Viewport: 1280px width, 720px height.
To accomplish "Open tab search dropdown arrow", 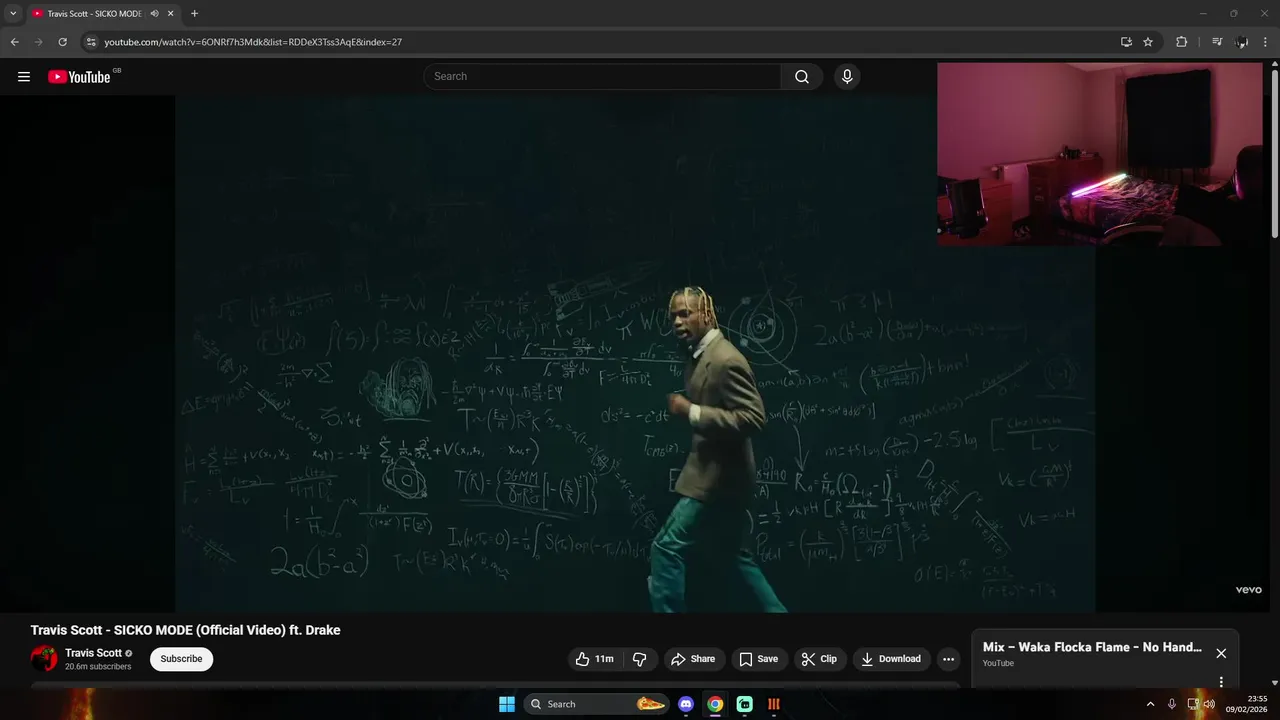I will (13, 14).
